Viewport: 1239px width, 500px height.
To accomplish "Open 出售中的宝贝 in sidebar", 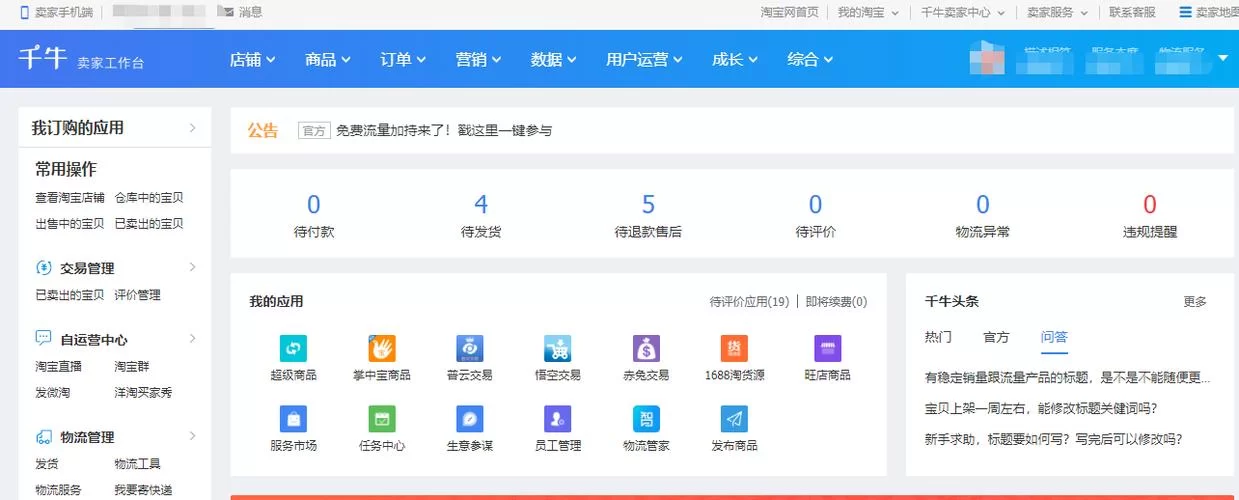I will (70, 223).
